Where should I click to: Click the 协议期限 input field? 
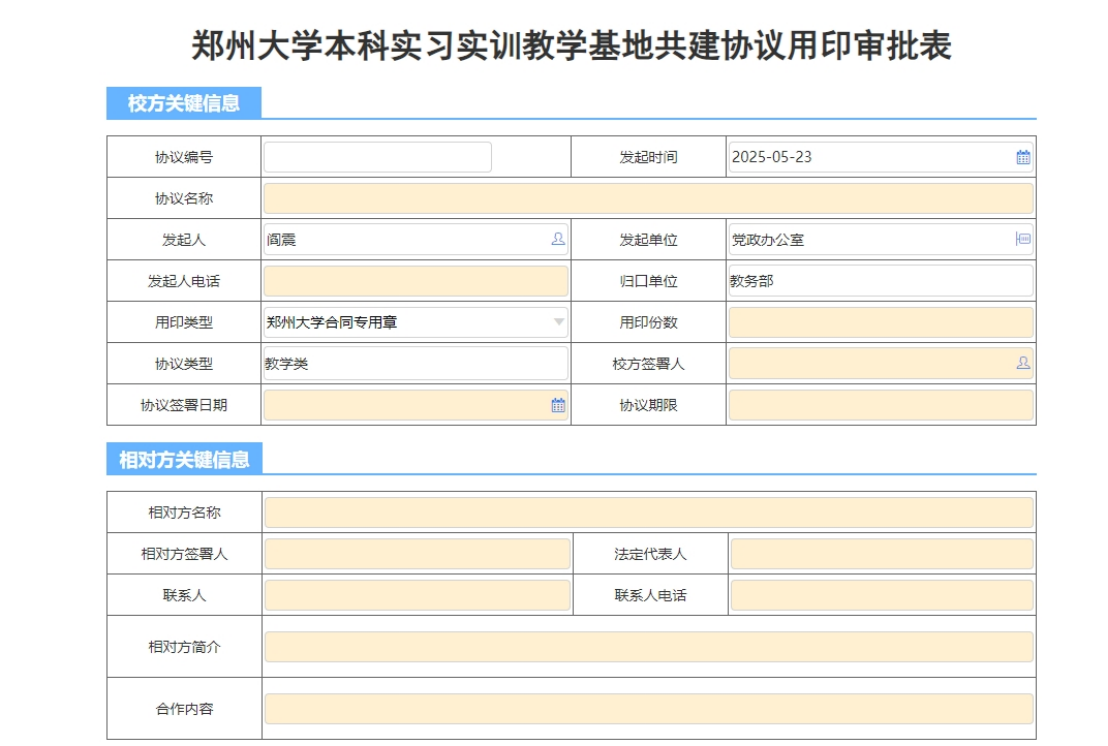coord(881,405)
